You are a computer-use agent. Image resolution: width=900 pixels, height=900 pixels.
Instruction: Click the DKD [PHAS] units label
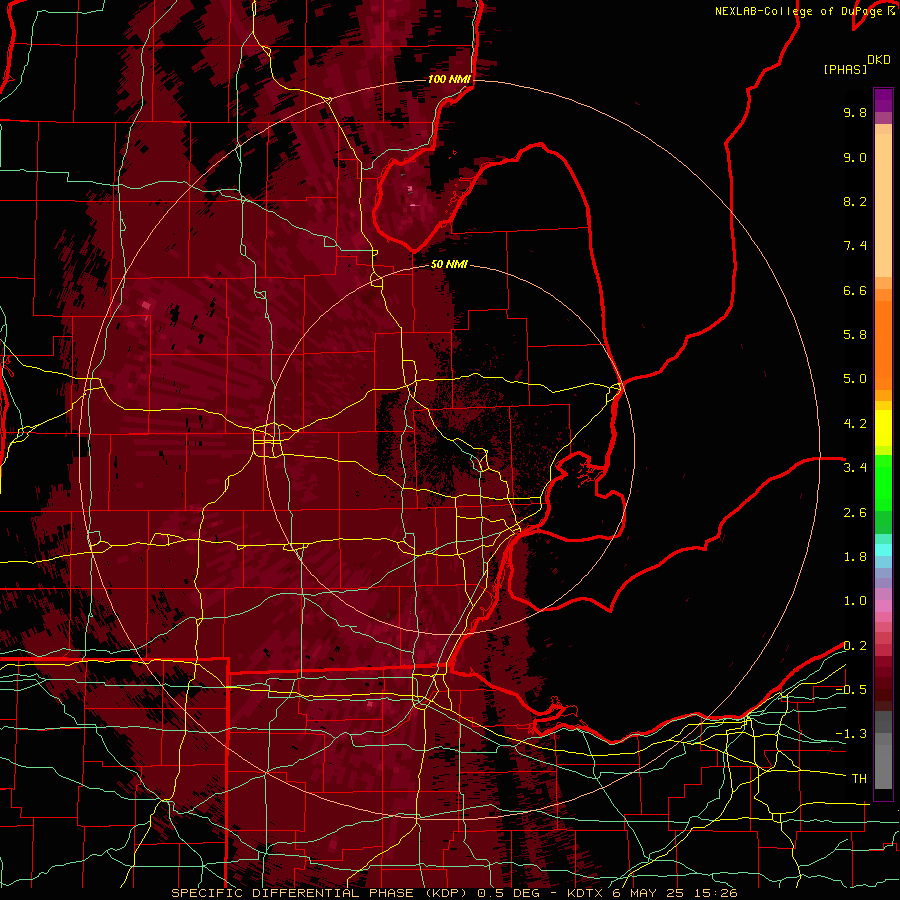pos(856,65)
